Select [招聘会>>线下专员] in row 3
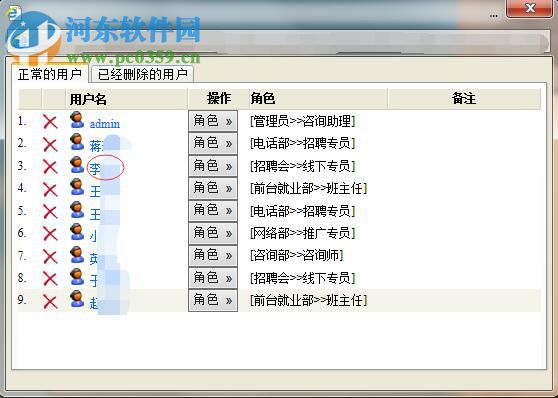558x398 pixels. click(x=303, y=166)
